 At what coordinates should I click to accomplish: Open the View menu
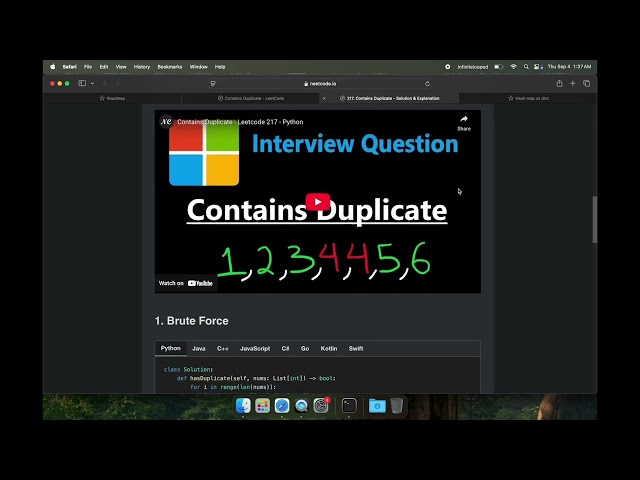point(121,67)
